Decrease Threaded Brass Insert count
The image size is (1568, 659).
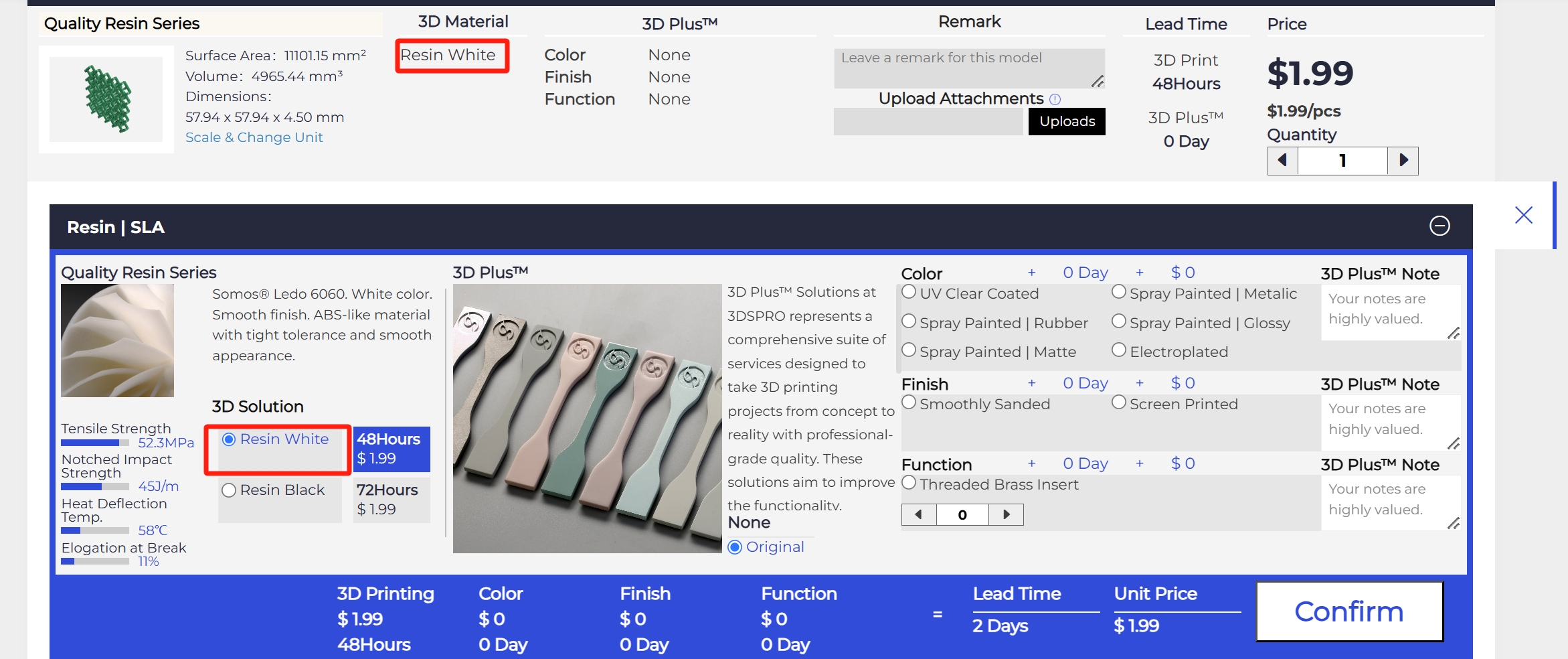pos(919,514)
